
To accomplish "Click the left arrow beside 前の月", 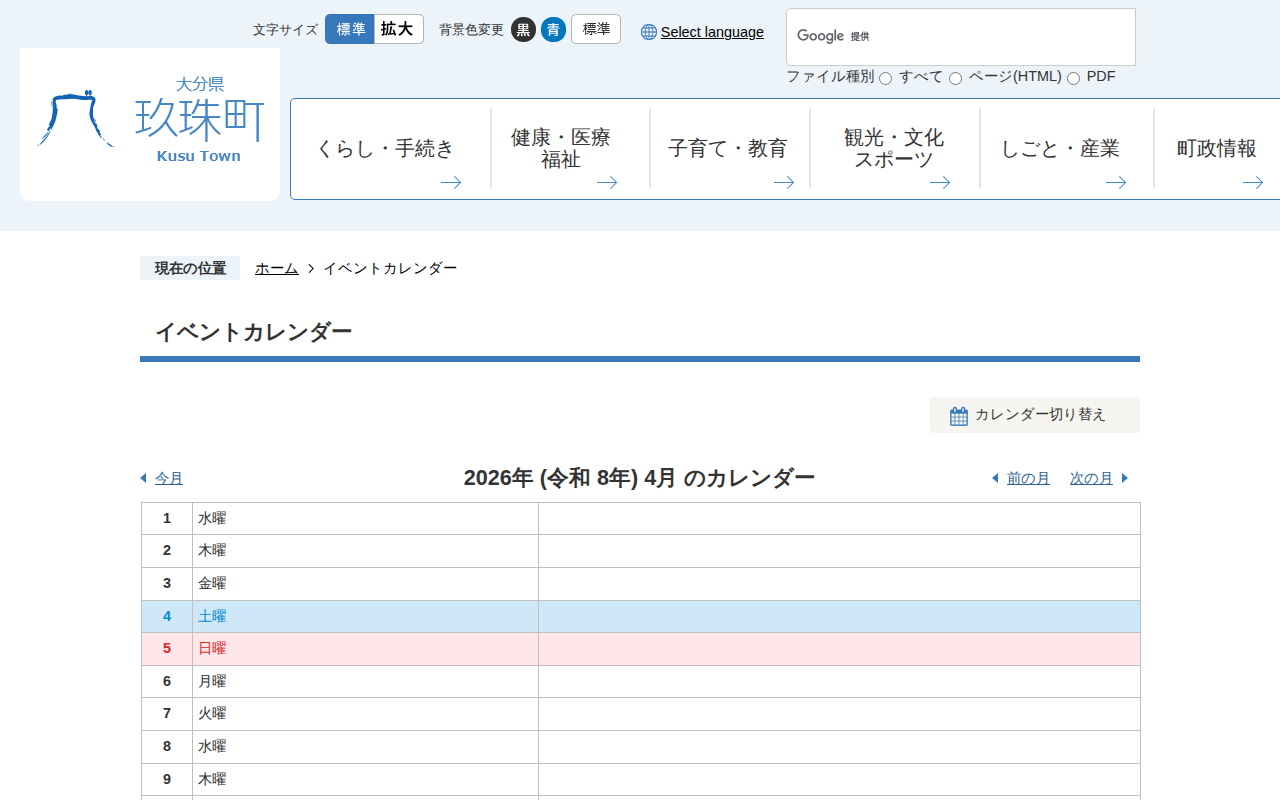I will [x=995, y=478].
